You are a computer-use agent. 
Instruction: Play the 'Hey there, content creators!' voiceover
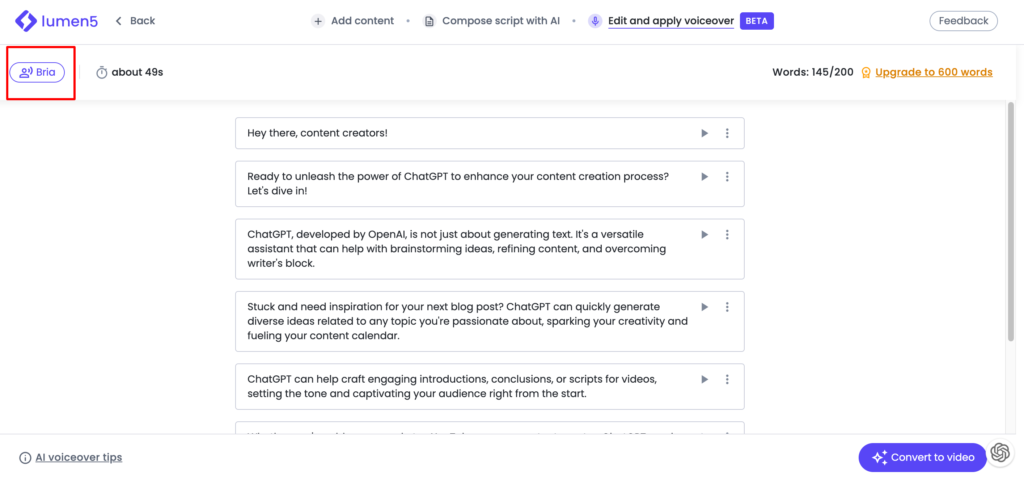pyautogui.click(x=704, y=133)
